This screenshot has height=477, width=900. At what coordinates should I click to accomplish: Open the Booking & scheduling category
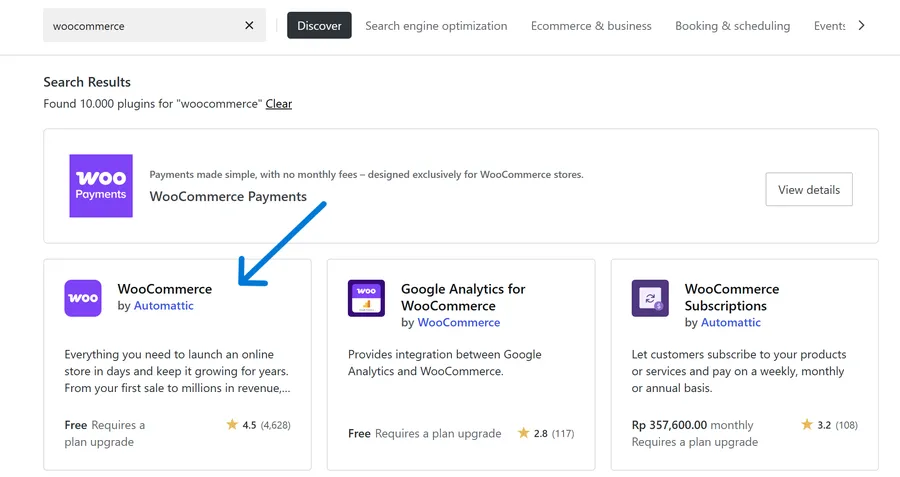(x=732, y=26)
